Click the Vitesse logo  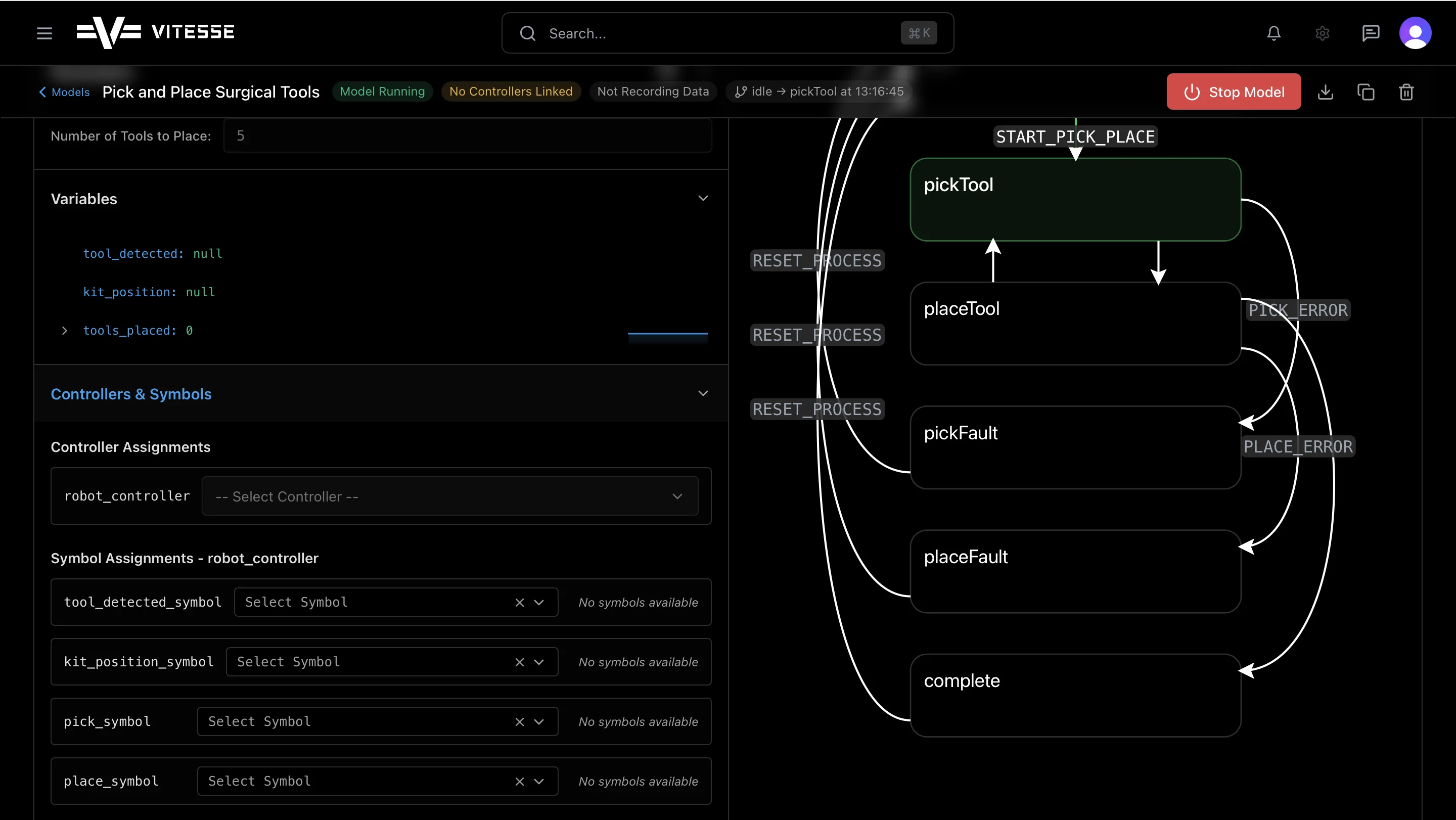point(155,32)
